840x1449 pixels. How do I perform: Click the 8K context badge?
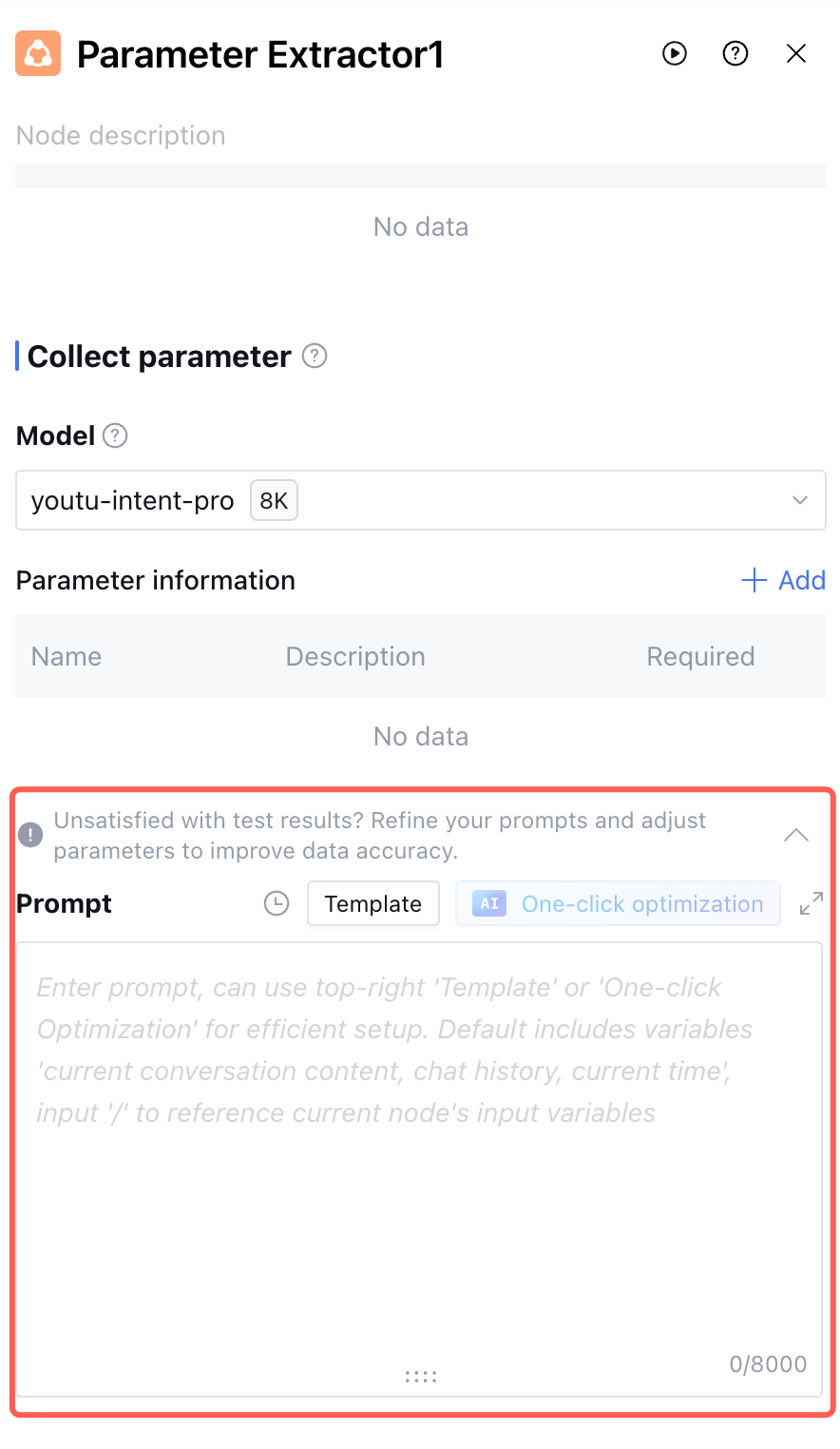click(x=274, y=500)
